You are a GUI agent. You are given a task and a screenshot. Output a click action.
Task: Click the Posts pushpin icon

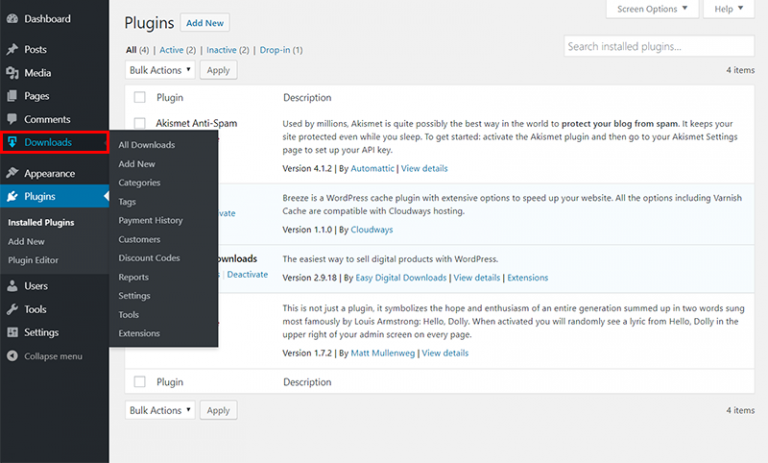tap(12, 49)
